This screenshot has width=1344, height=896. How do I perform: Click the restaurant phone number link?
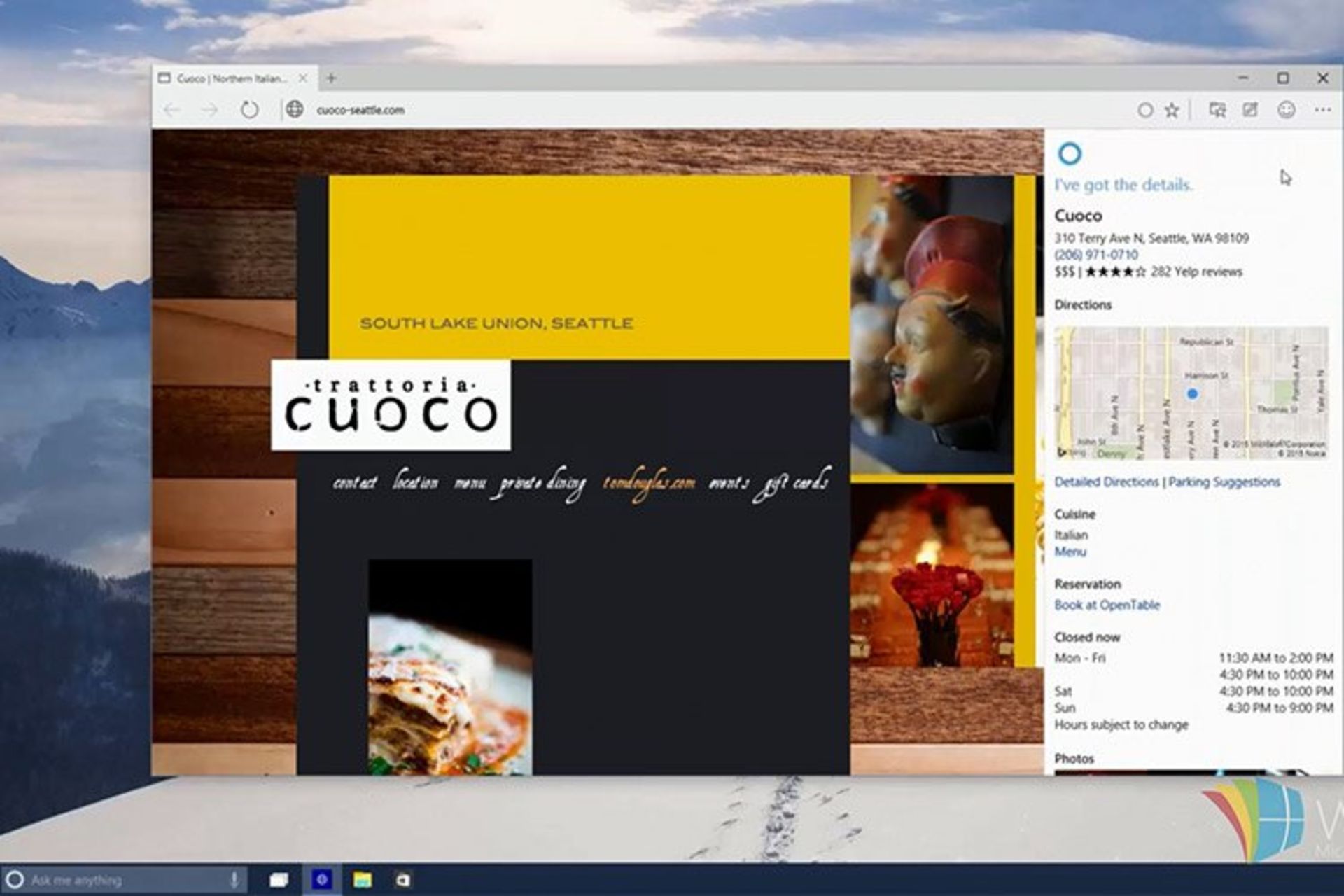[x=1095, y=255]
